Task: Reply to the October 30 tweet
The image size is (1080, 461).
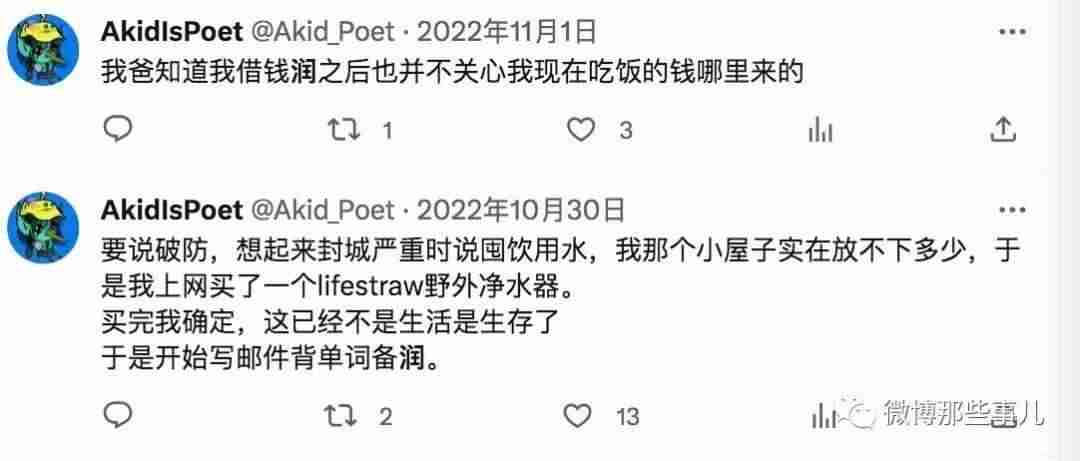Action: coord(117,415)
